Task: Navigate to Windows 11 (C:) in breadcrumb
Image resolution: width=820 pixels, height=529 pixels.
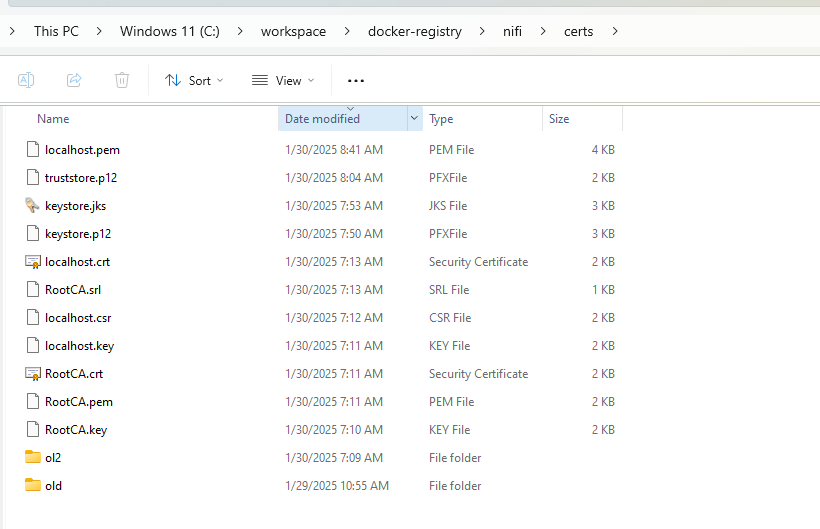Action: coord(169,31)
